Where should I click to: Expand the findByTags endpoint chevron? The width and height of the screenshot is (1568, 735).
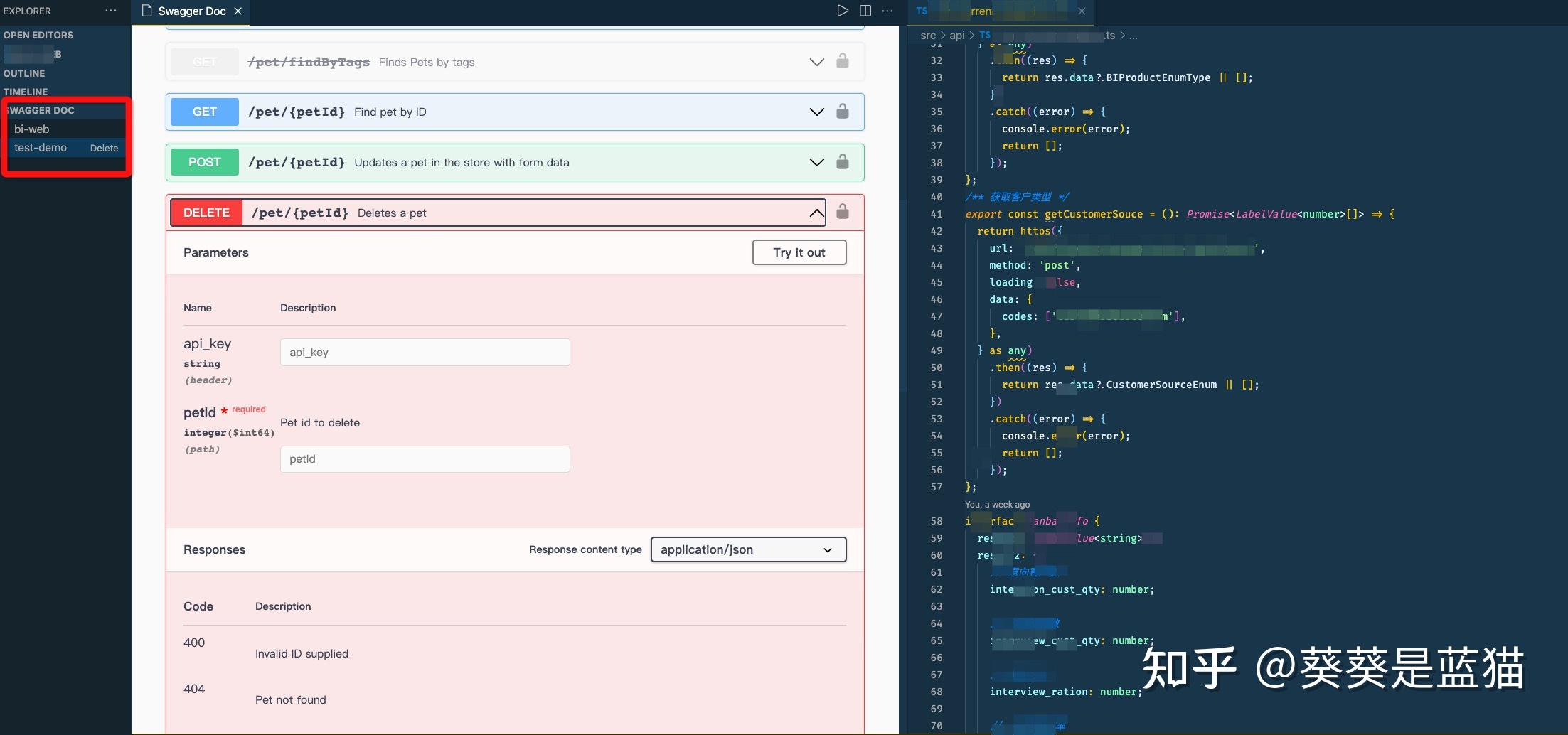817,62
